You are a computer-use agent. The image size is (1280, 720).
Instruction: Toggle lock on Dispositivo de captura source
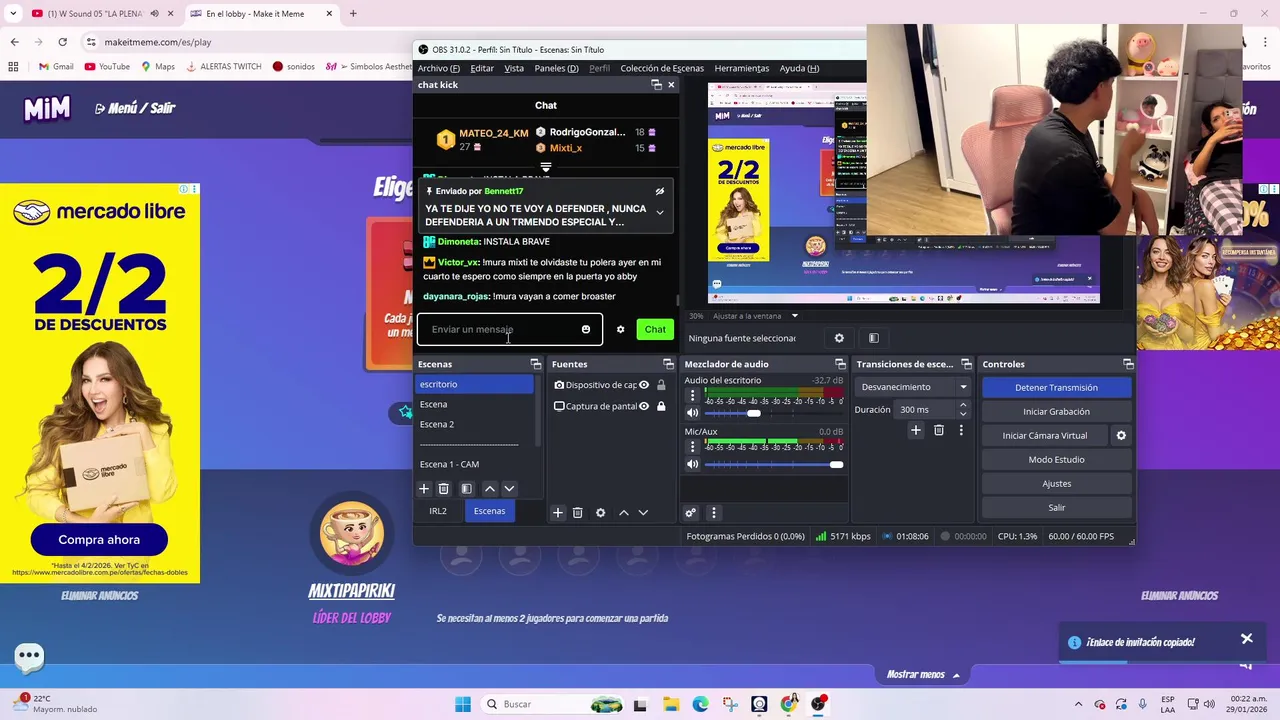coord(661,385)
